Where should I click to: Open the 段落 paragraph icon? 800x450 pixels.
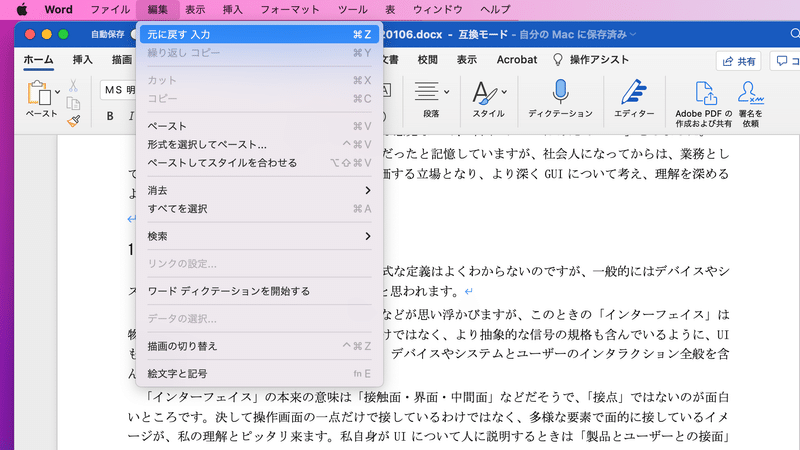[x=427, y=92]
